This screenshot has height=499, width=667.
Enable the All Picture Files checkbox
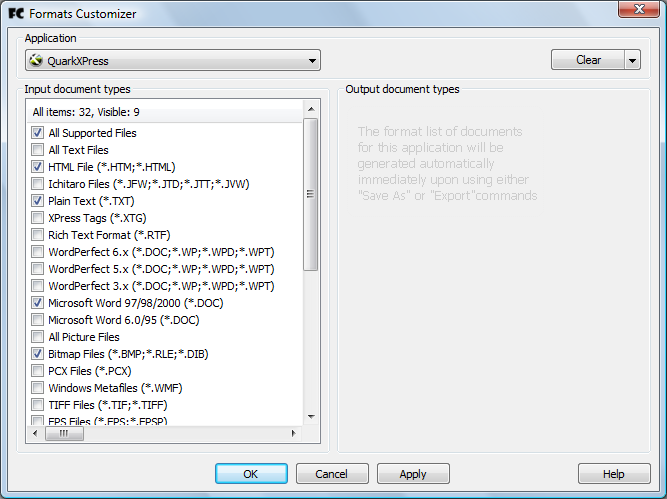point(37,337)
